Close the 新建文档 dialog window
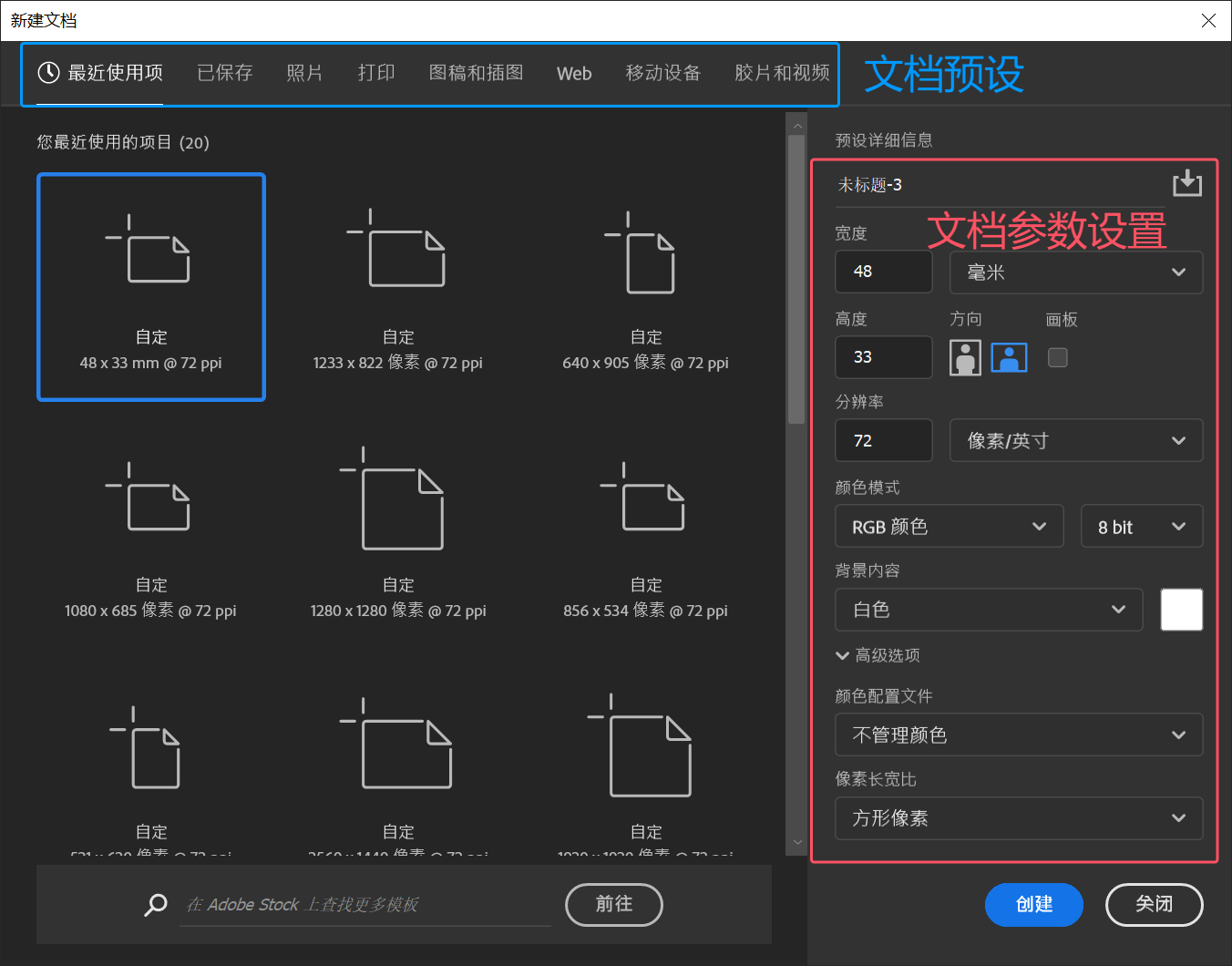This screenshot has width=1232, height=966. click(1208, 20)
